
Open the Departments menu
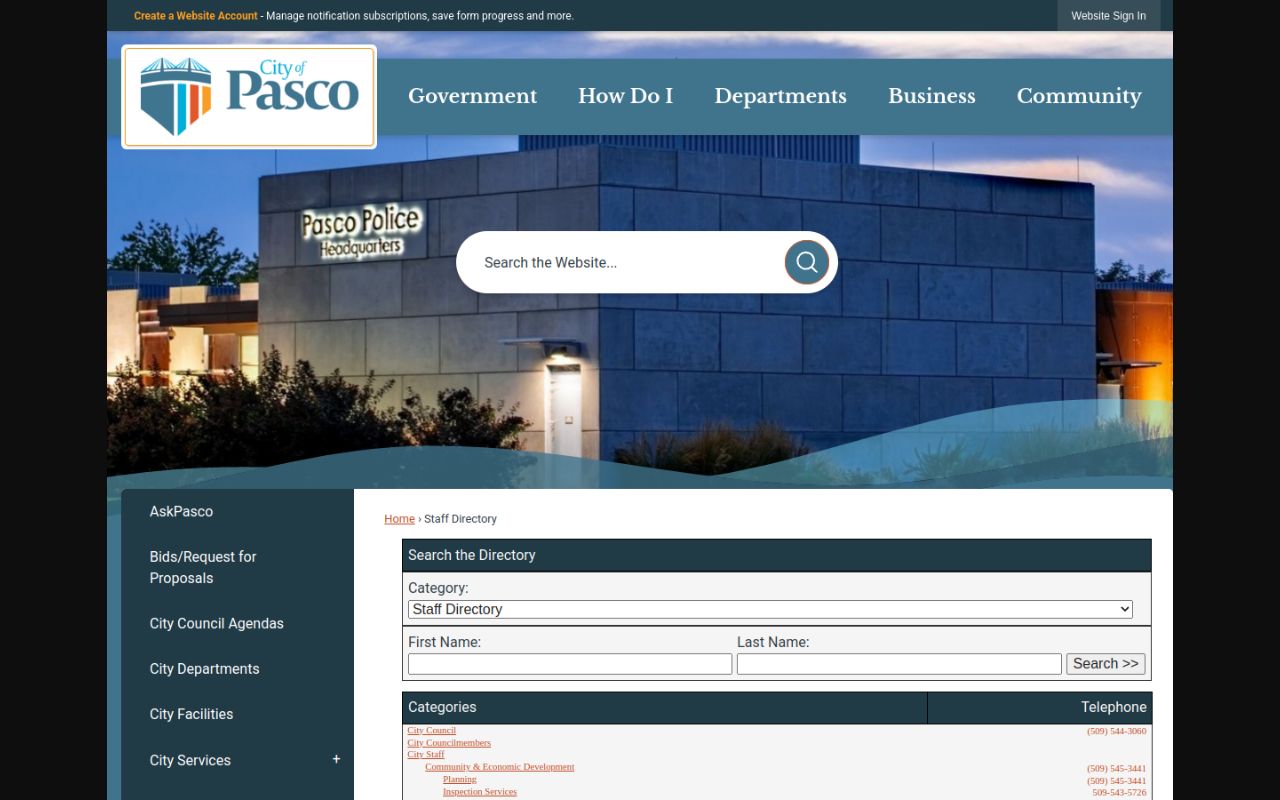click(x=780, y=96)
